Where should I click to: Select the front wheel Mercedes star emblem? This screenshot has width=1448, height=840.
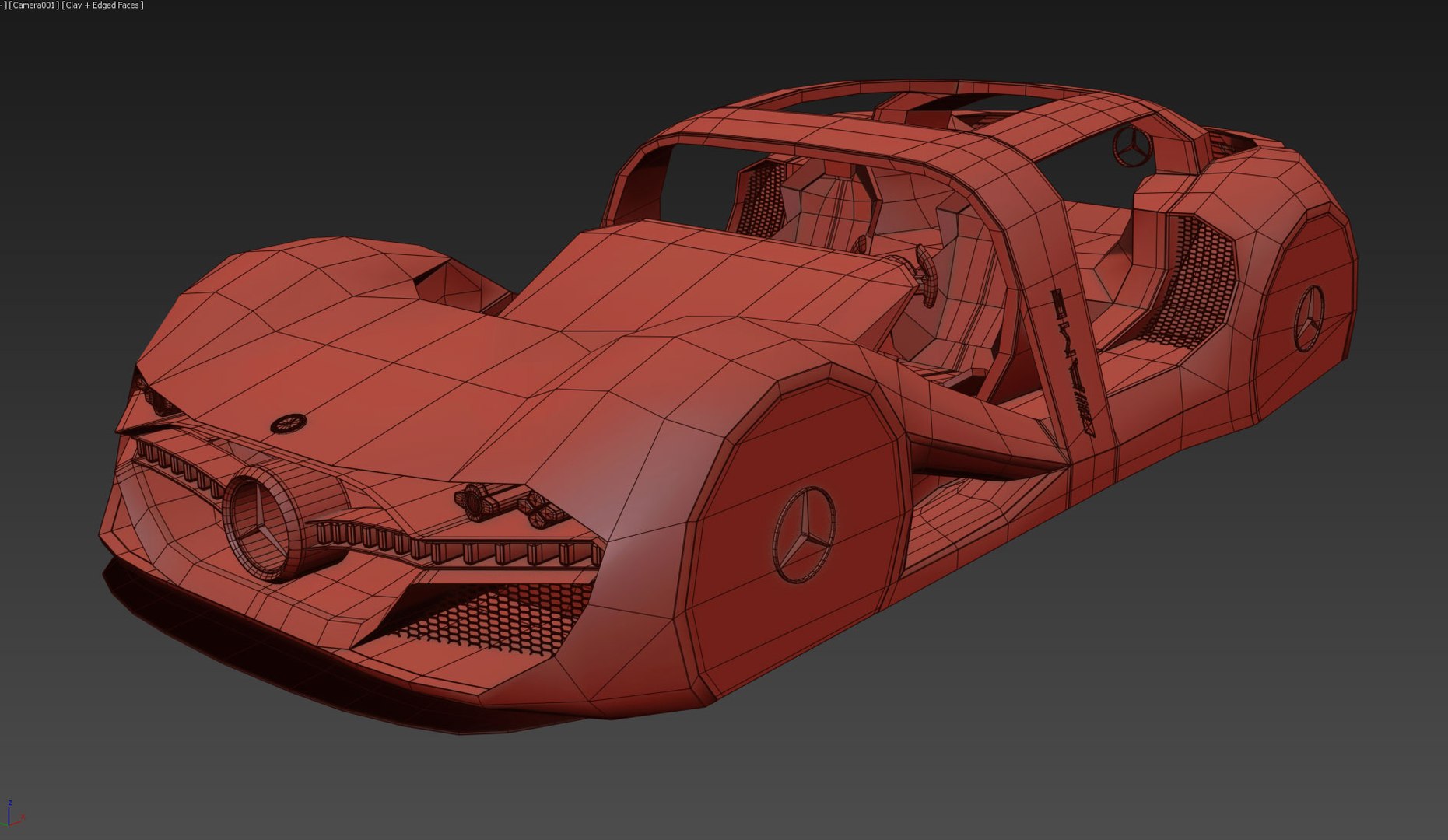[x=805, y=534]
